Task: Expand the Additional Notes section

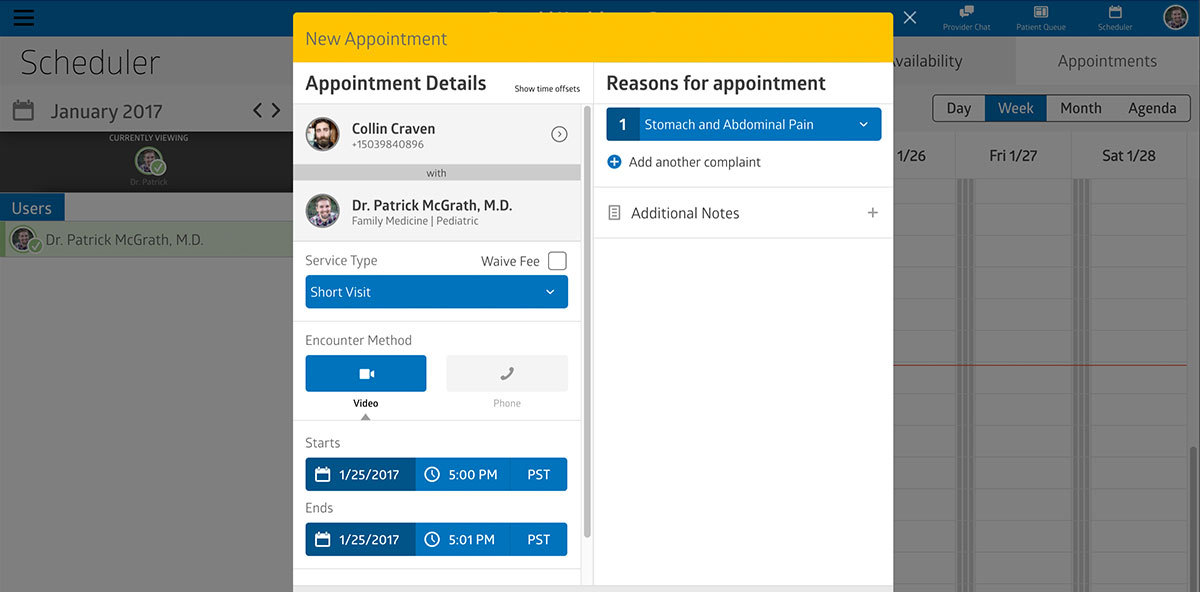Action: [872, 213]
